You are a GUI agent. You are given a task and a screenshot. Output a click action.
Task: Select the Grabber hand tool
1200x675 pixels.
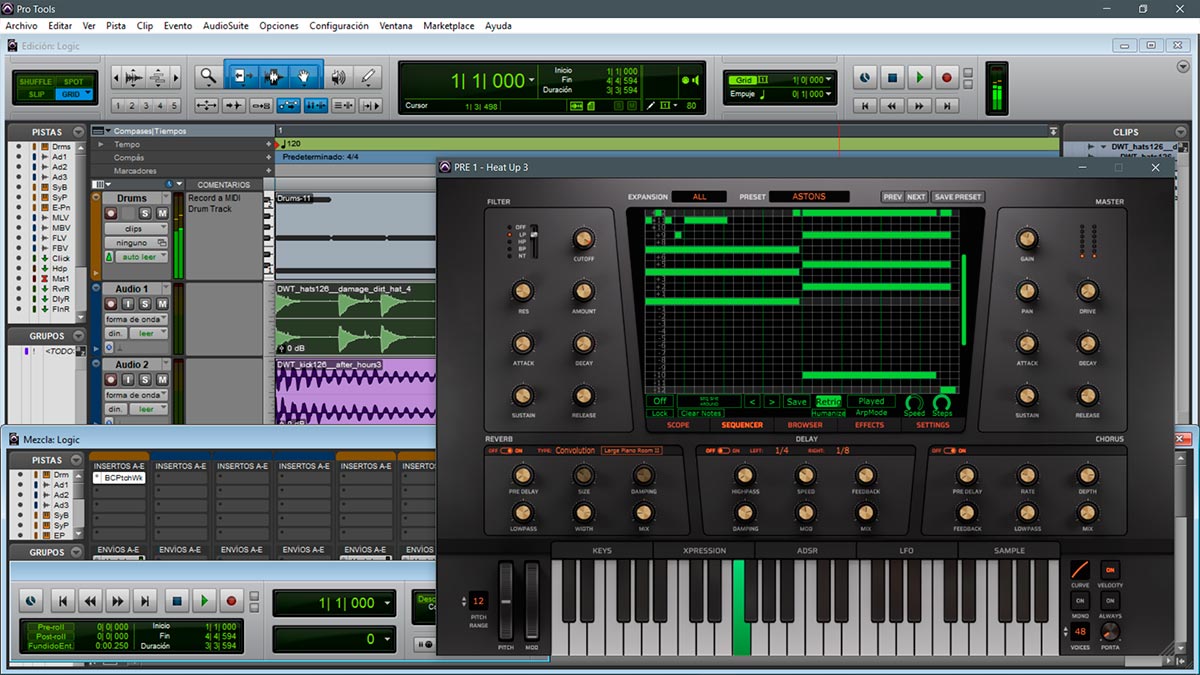(x=304, y=76)
